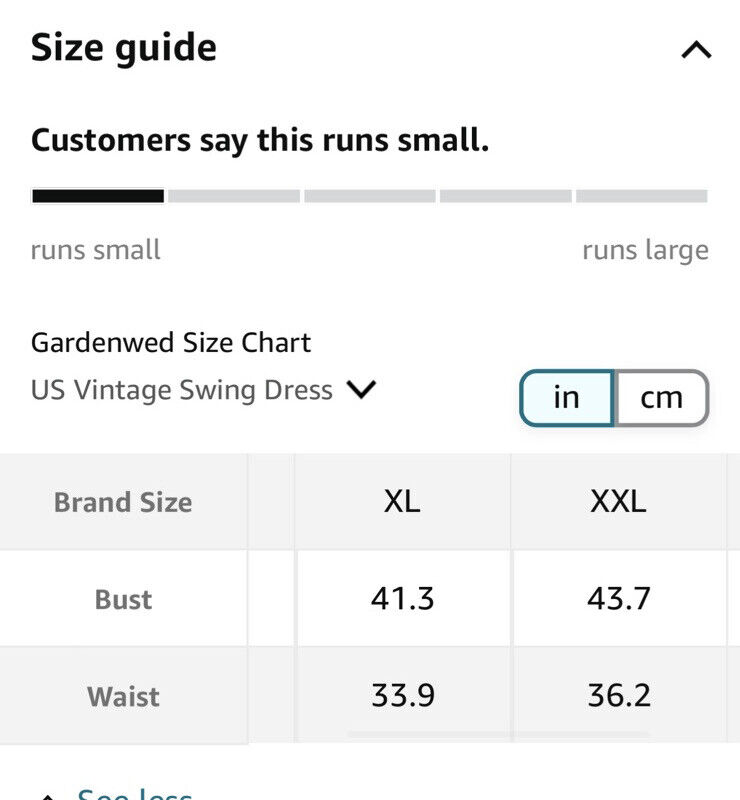
Task: Click the middle segment of fit scale
Action: click(x=370, y=196)
